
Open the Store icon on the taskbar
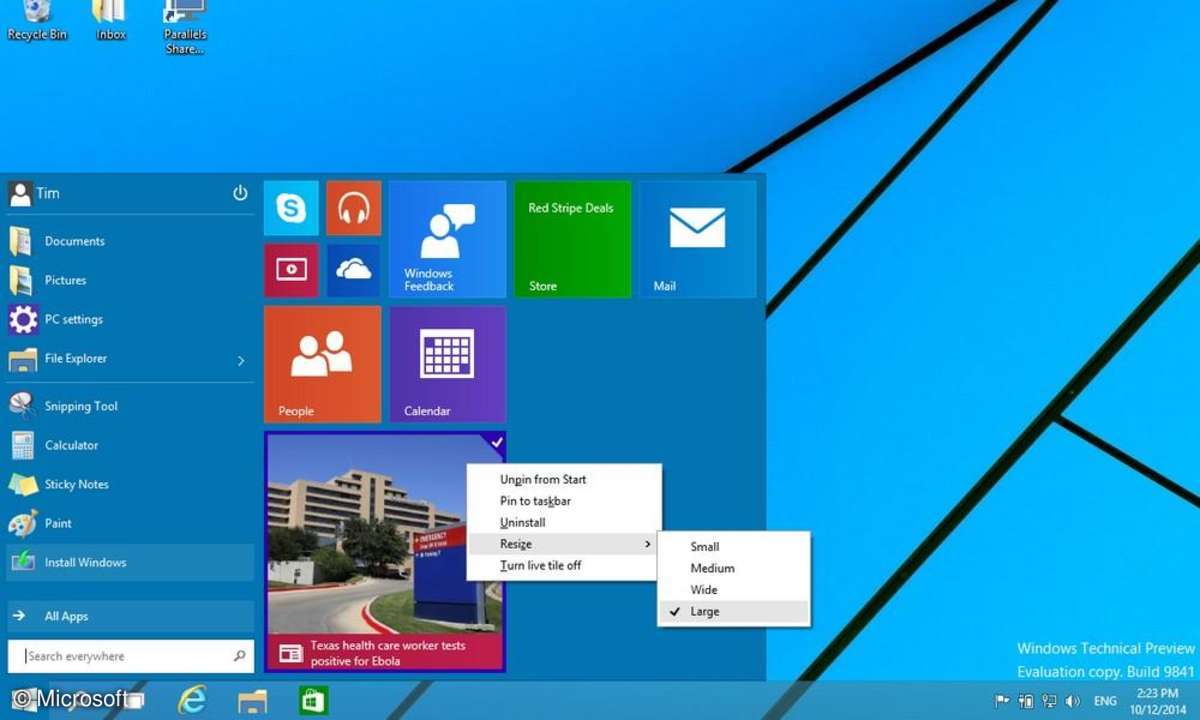click(x=314, y=700)
